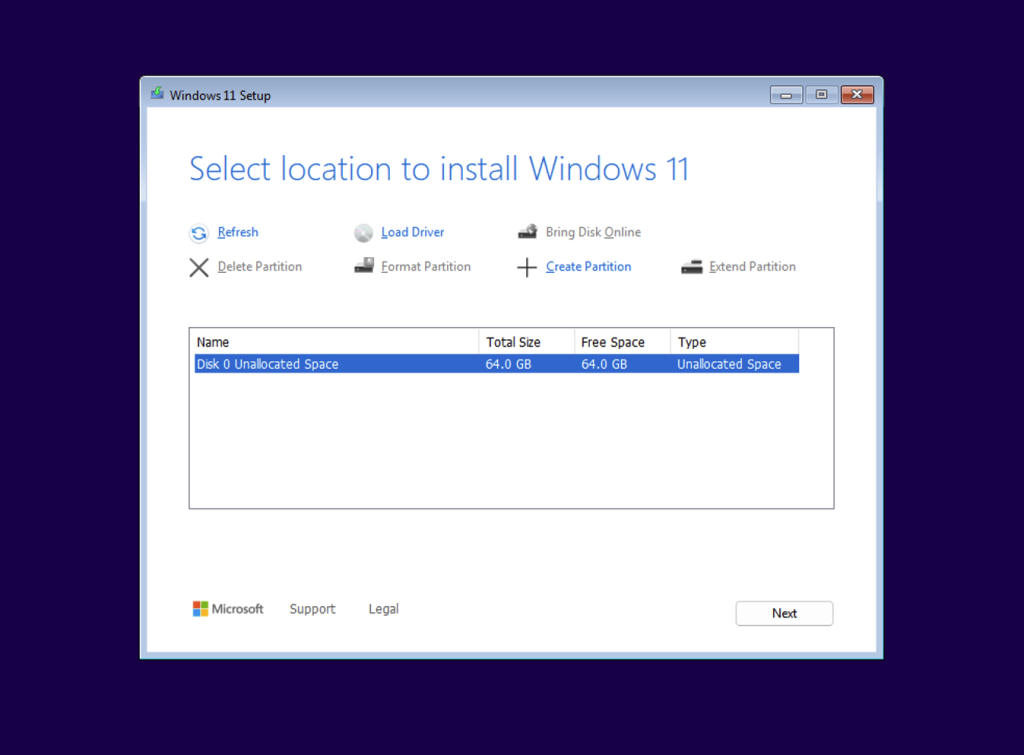
Task: Open the Support link
Action: point(312,609)
